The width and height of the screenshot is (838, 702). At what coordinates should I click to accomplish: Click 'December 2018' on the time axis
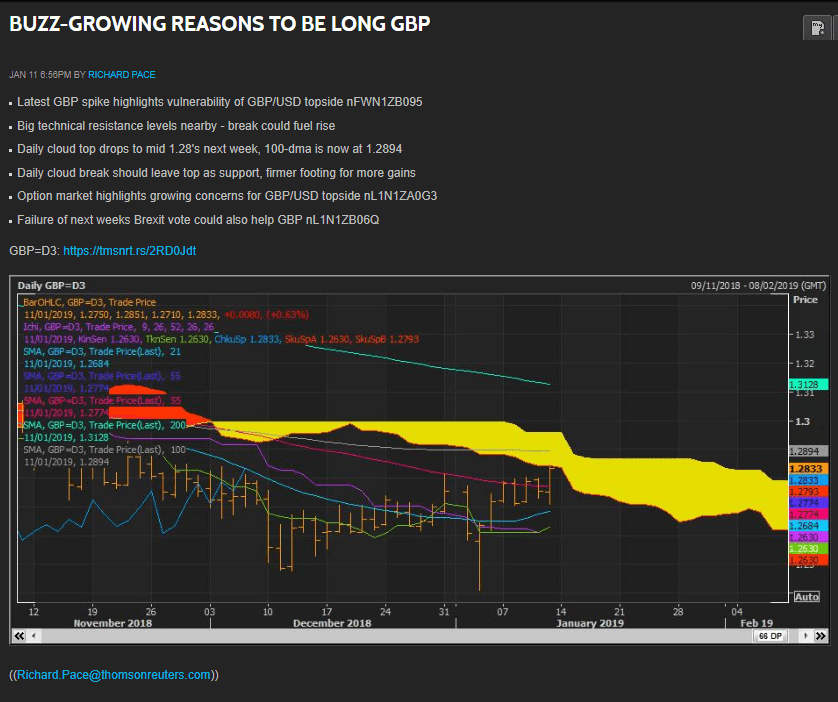point(332,623)
